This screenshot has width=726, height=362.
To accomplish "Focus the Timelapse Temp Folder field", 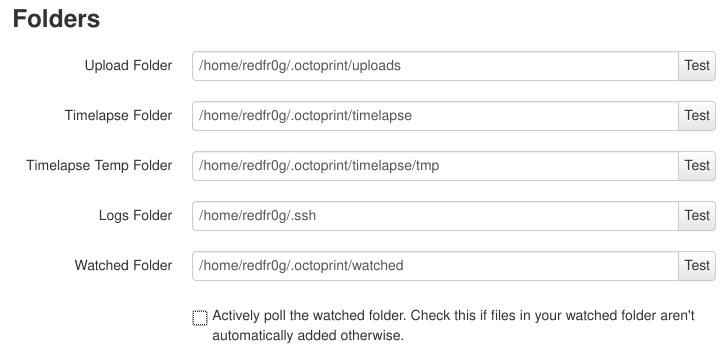I will click(435, 166).
